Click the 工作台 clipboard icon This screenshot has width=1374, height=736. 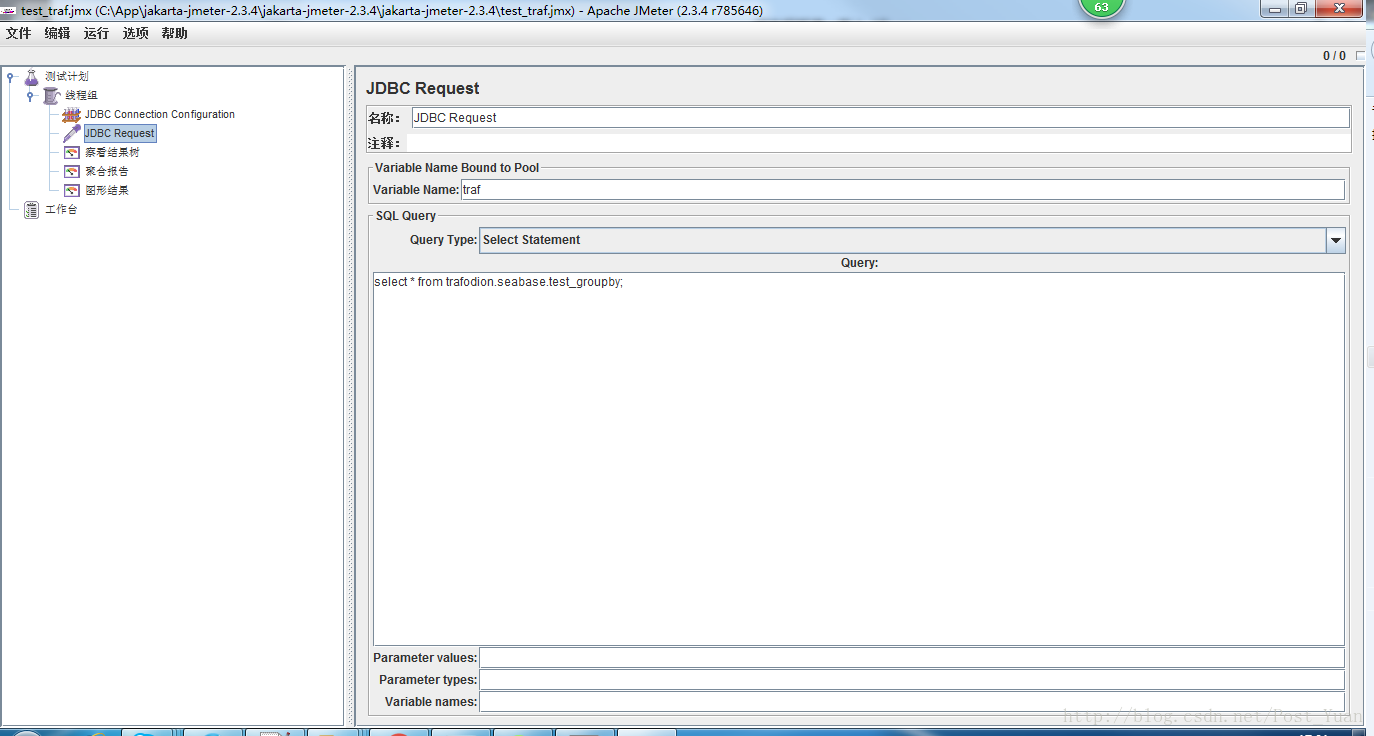click(x=31, y=209)
